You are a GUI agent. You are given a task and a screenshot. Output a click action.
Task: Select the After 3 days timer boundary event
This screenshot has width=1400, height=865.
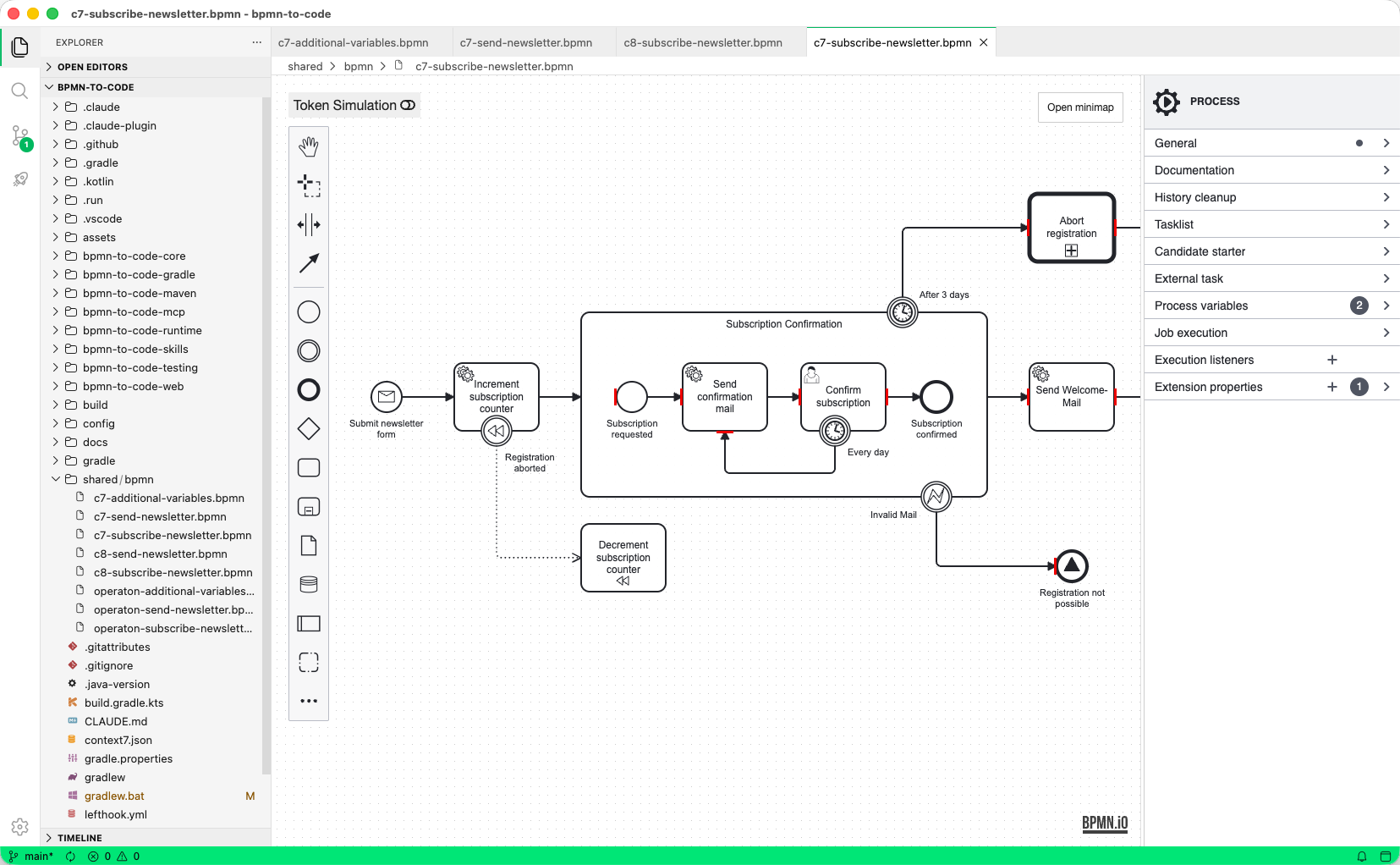[x=903, y=312]
